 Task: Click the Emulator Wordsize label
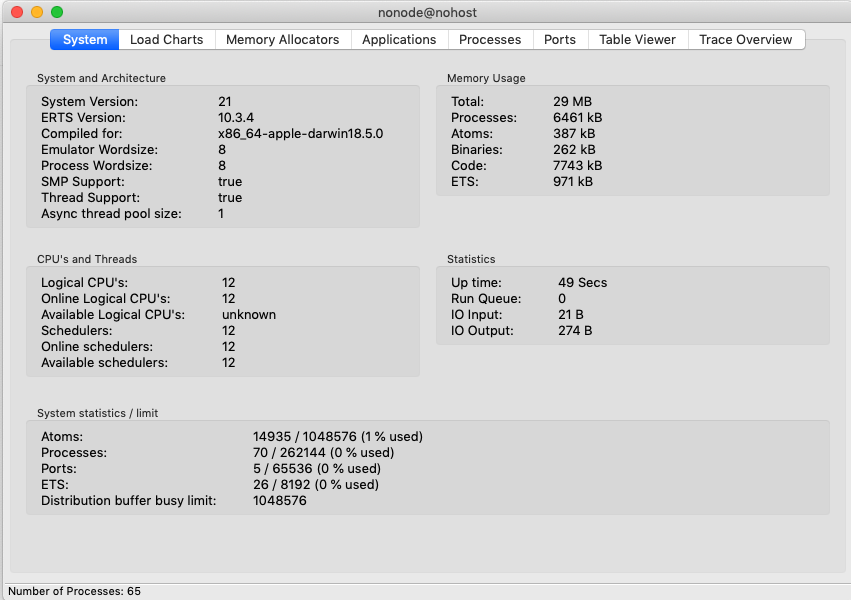pos(99,150)
